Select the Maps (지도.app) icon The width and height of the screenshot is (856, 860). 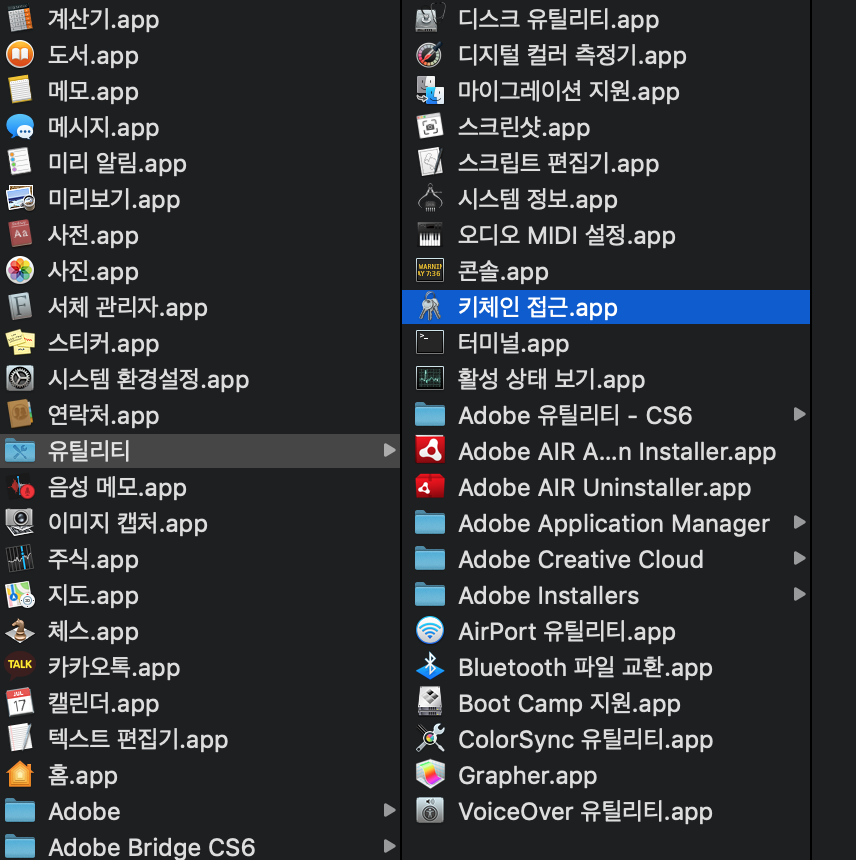[x=20, y=595]
